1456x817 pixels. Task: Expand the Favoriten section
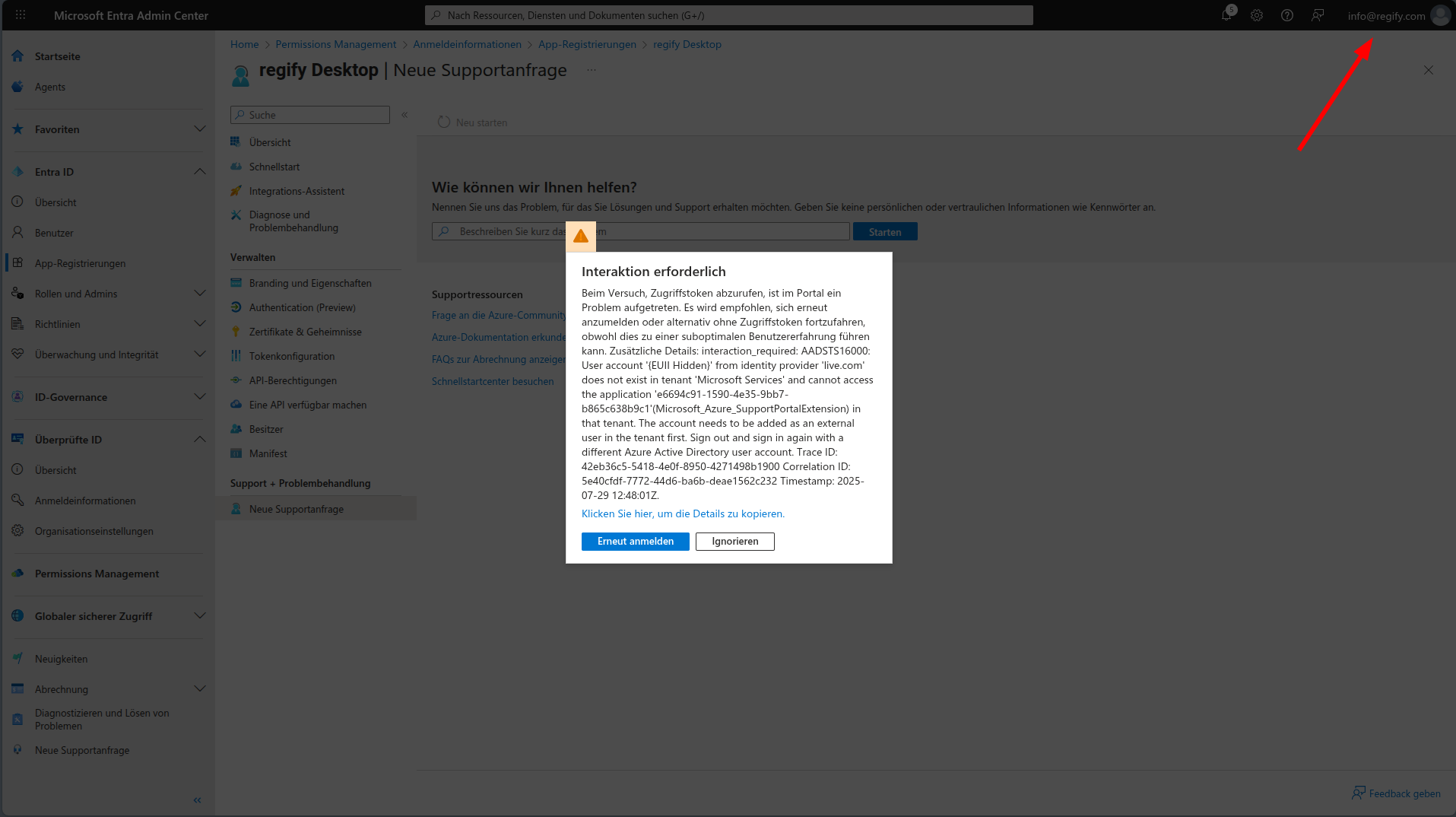click(199, 129)
